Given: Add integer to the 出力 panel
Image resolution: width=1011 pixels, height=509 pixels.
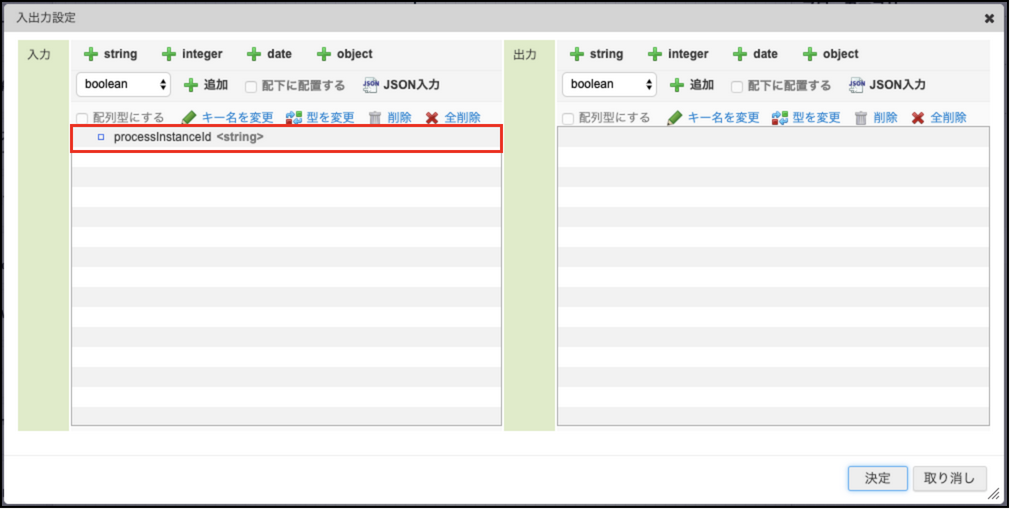Looking at the screenshot, I should (678, 54).
